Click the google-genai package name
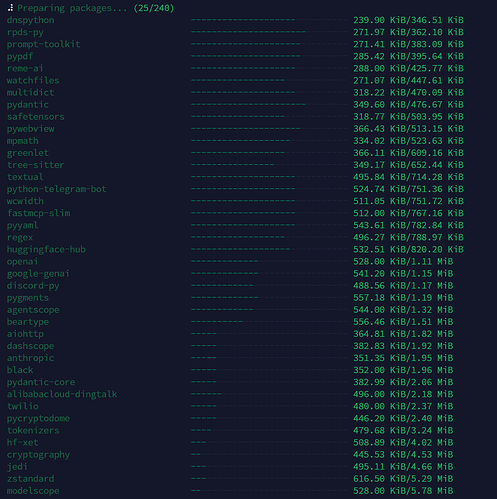The image size is (497, 499). [38, 274]
